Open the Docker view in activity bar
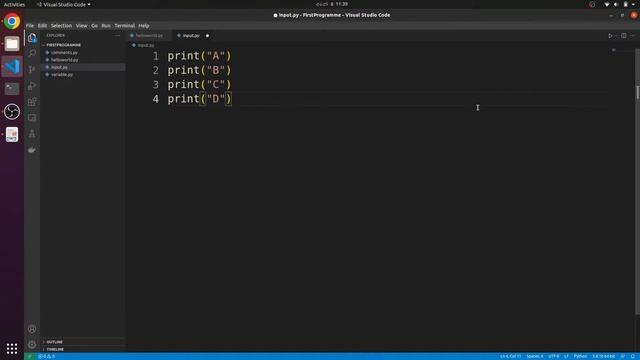The height and width of the screenshot is (360, 640). click(32, 150)
